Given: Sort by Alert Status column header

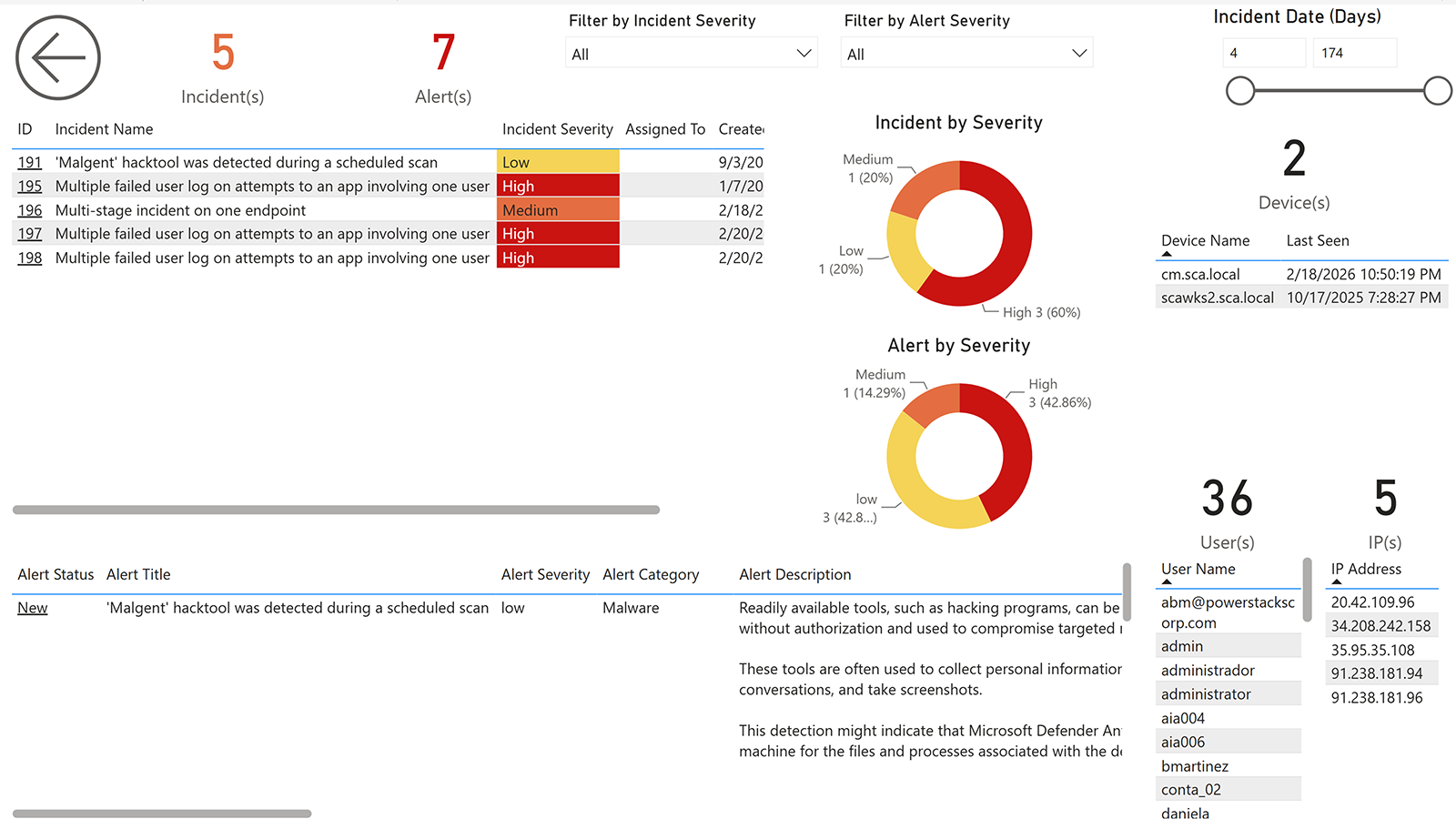Looking at the screenshot, I should point(56,574).
